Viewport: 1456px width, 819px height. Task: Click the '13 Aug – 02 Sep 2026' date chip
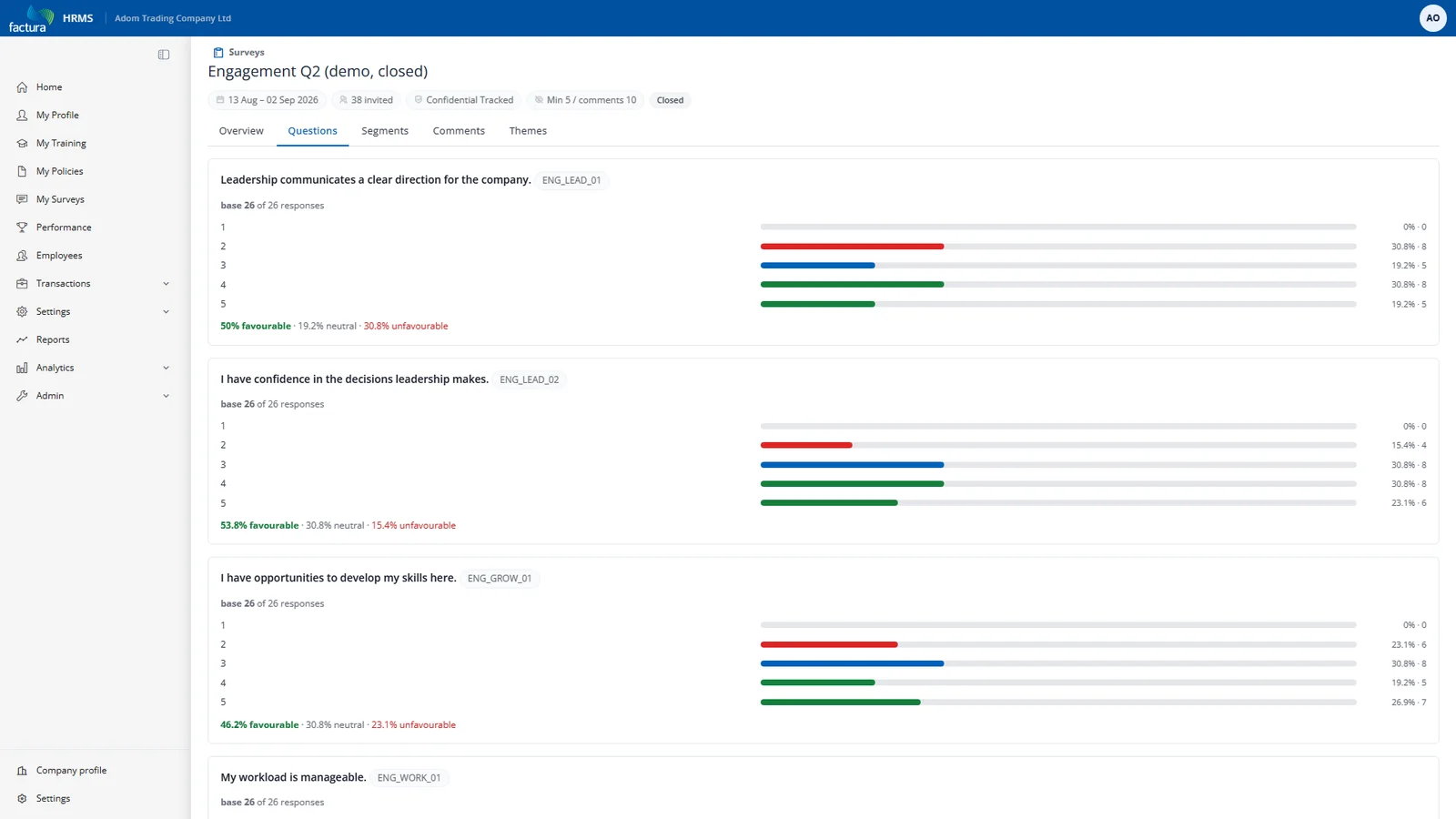[x=268, y=100]
